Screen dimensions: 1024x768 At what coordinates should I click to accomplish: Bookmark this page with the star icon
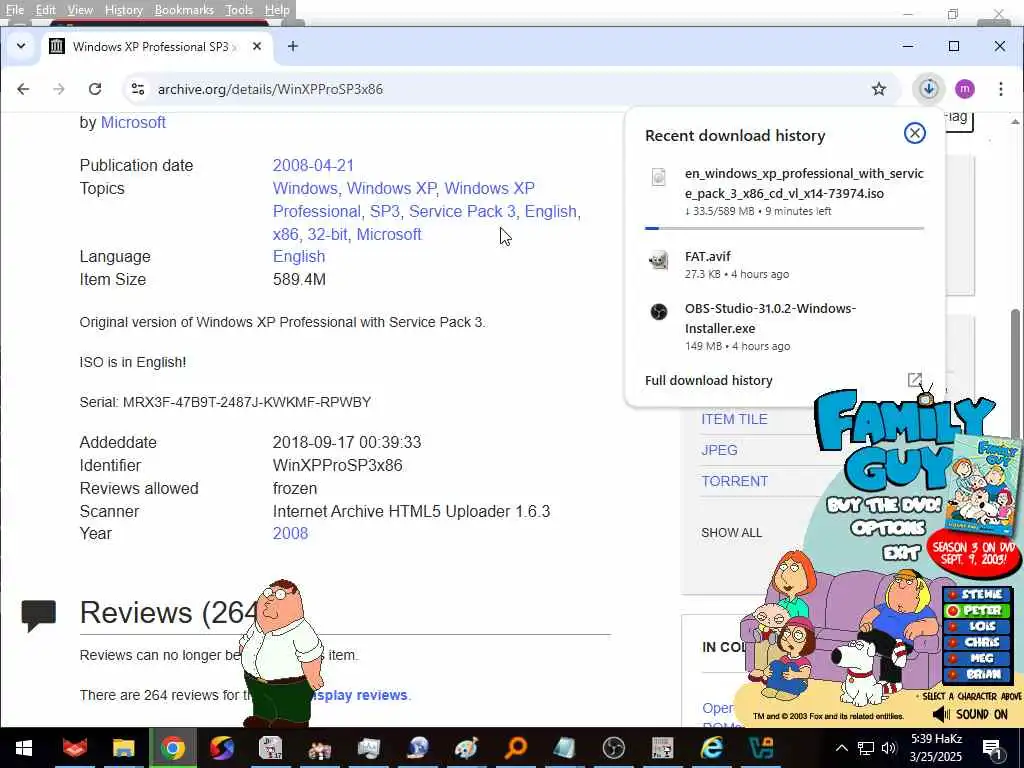point(879,89)
